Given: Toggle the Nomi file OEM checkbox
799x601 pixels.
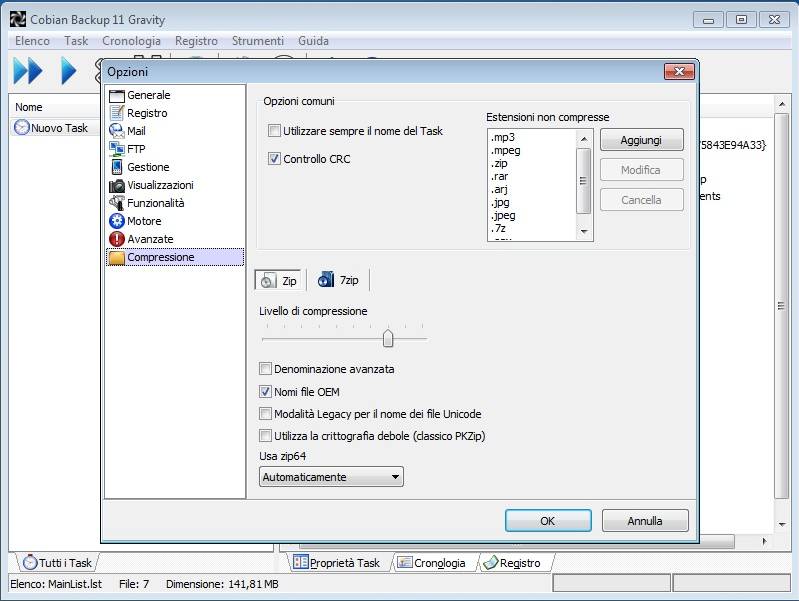Looking at the screenshot, I should pos(266,392).
